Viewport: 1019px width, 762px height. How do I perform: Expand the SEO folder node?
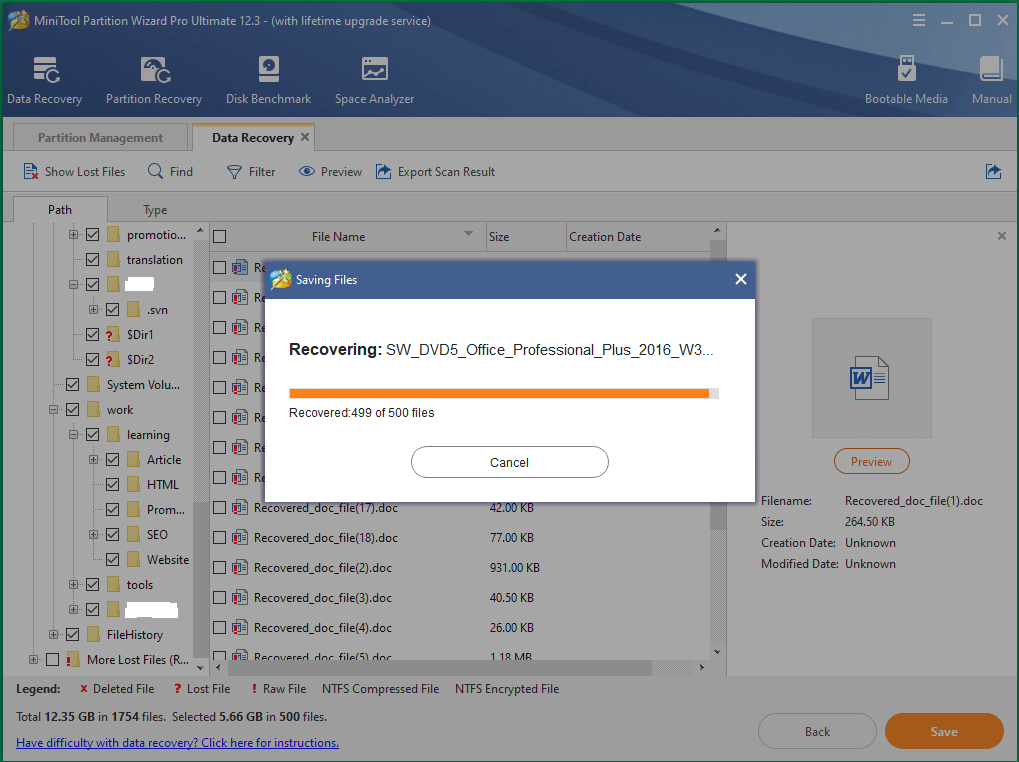(94, 534)
